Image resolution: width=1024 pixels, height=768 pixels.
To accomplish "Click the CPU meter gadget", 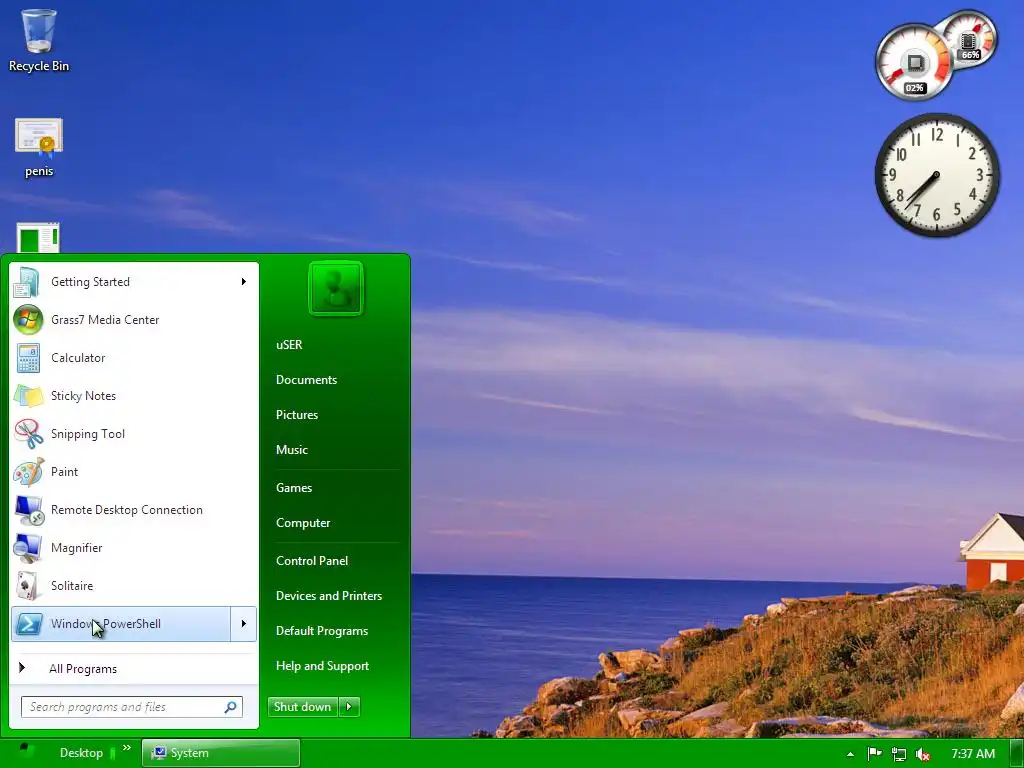I will (x=915, y=62).
